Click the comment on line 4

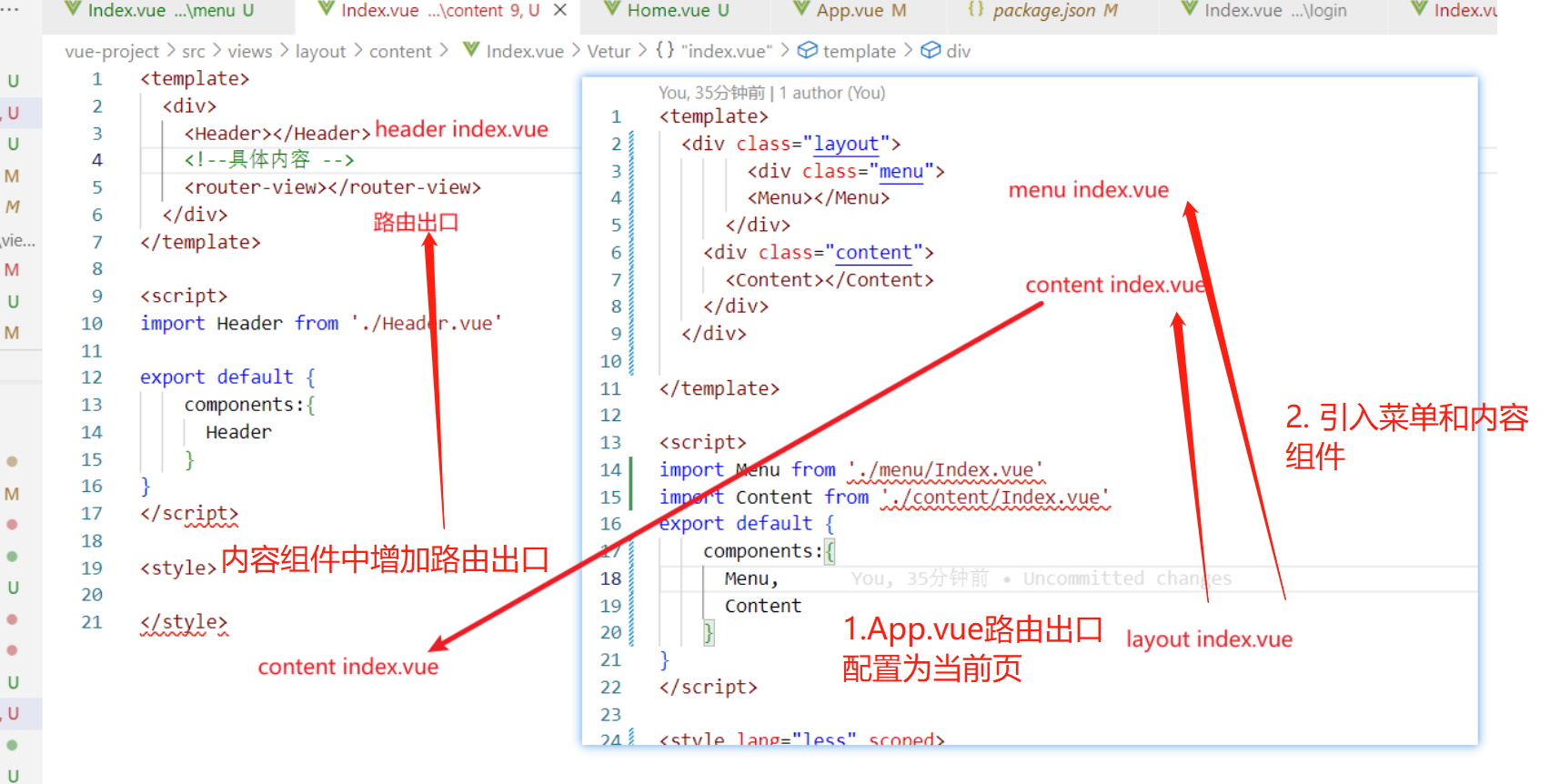[269, 160]
